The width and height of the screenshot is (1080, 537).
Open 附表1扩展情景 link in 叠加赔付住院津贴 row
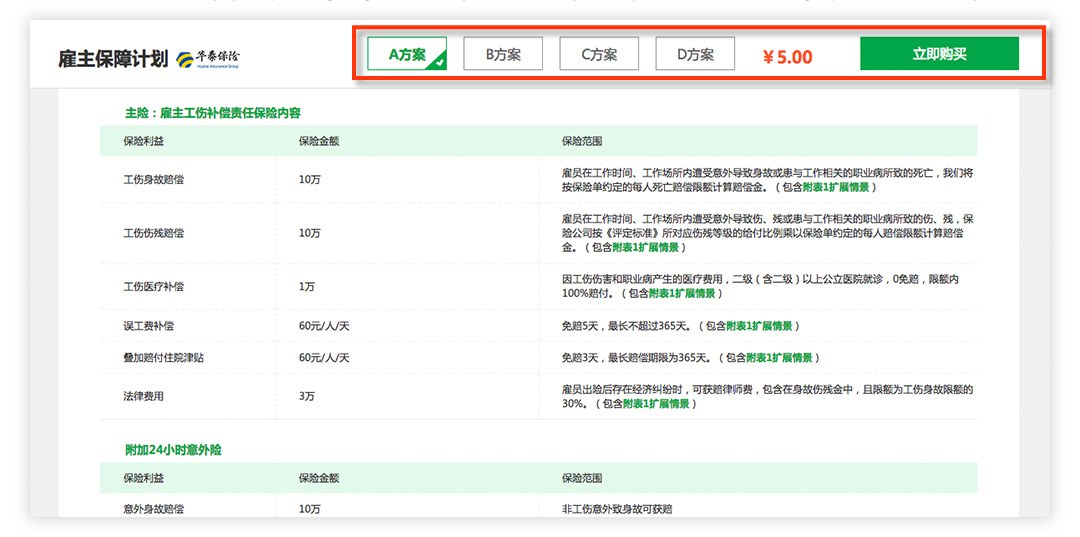pos(781,357)
